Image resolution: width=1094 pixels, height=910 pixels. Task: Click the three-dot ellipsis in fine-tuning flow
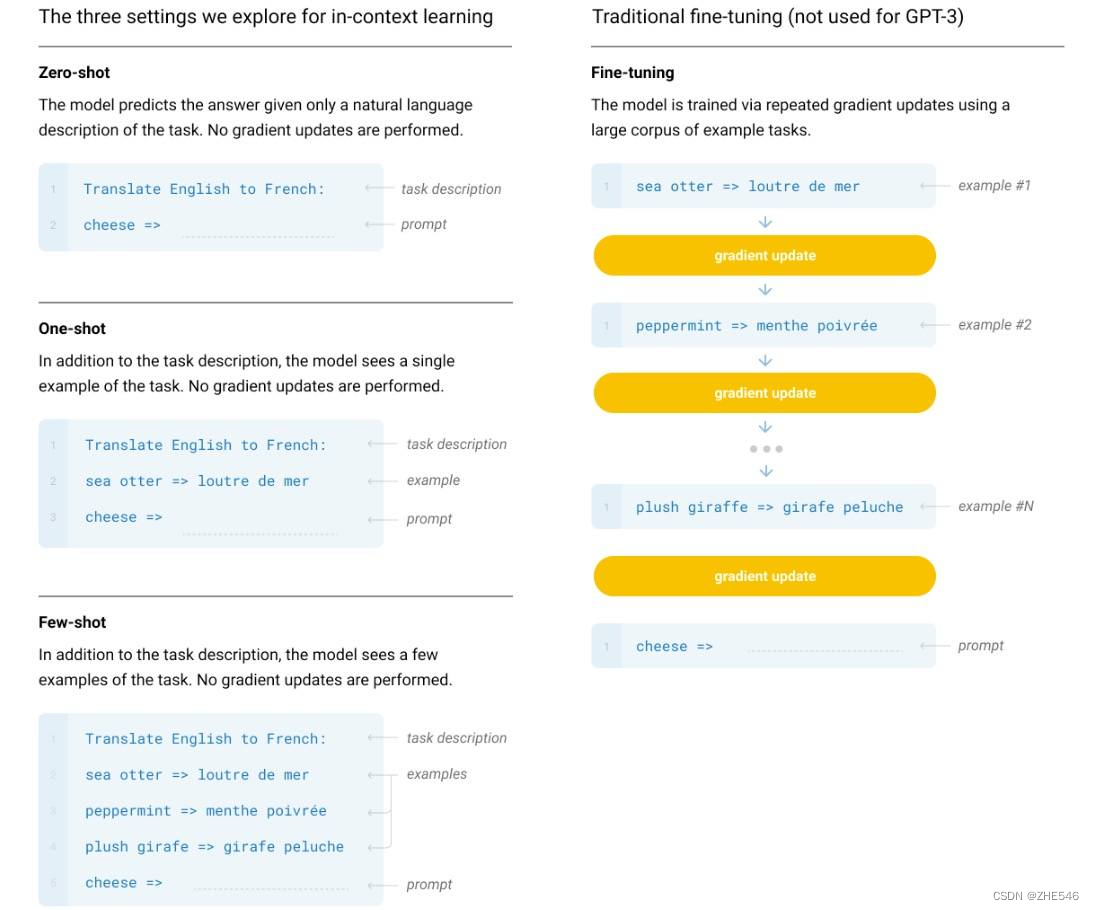766,449
